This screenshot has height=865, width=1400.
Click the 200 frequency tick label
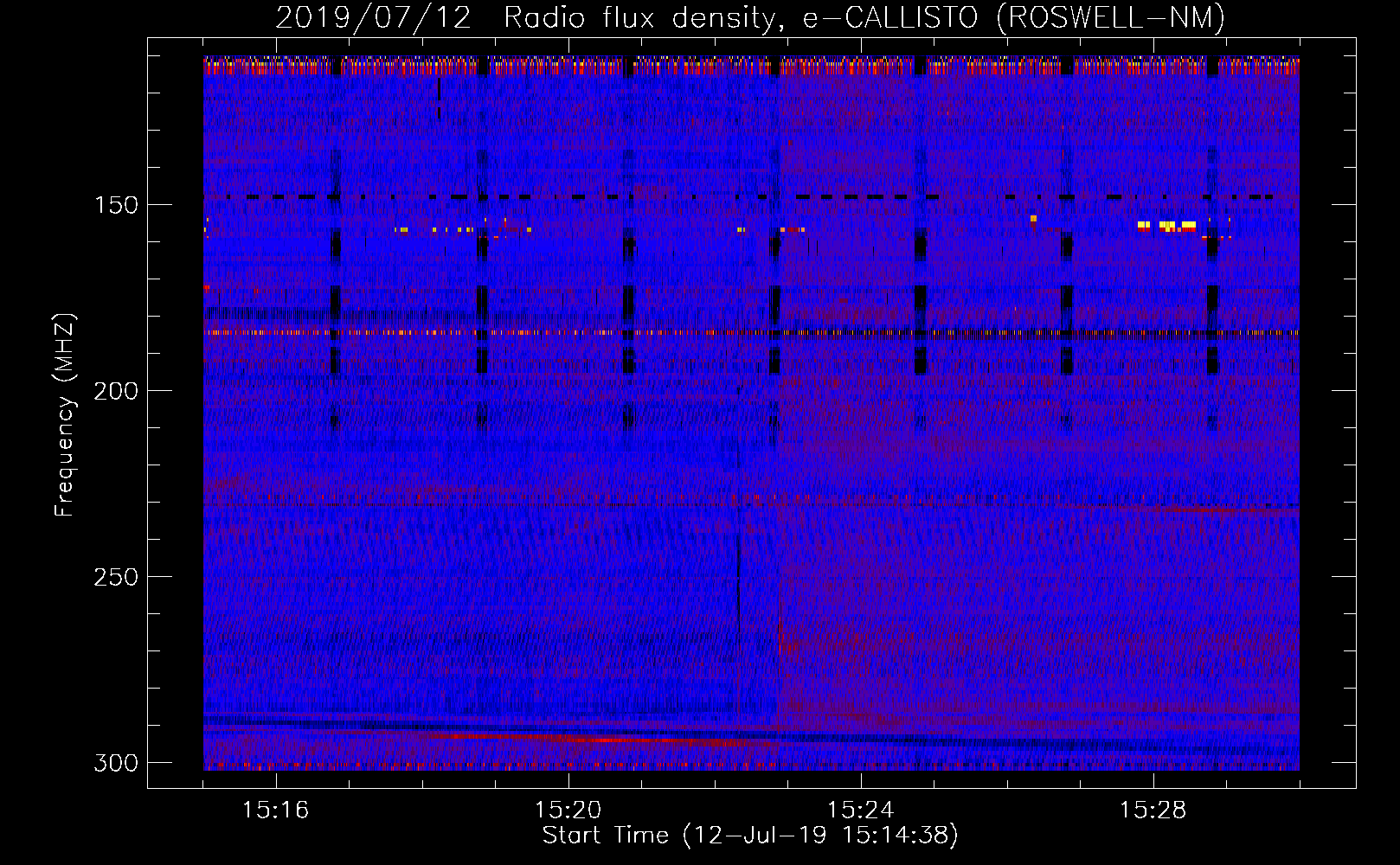coord(115,391)
